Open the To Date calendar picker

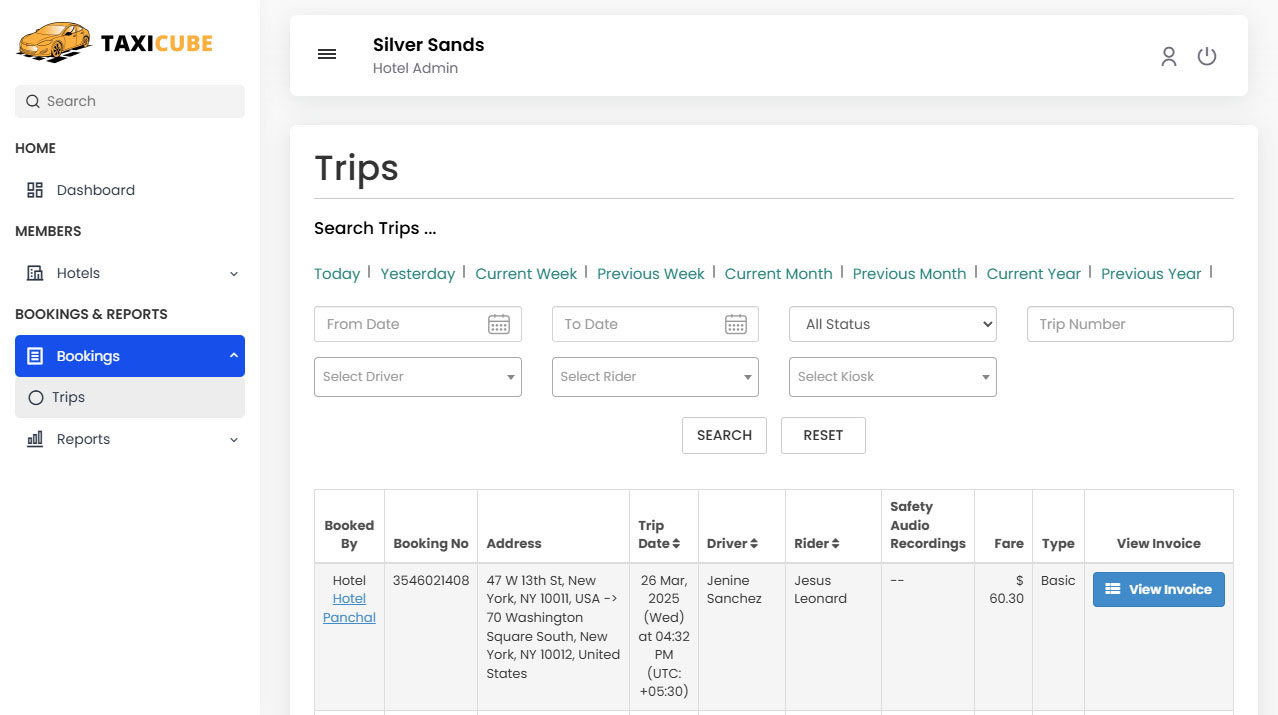pyautogui.click(x=736, y=324)
